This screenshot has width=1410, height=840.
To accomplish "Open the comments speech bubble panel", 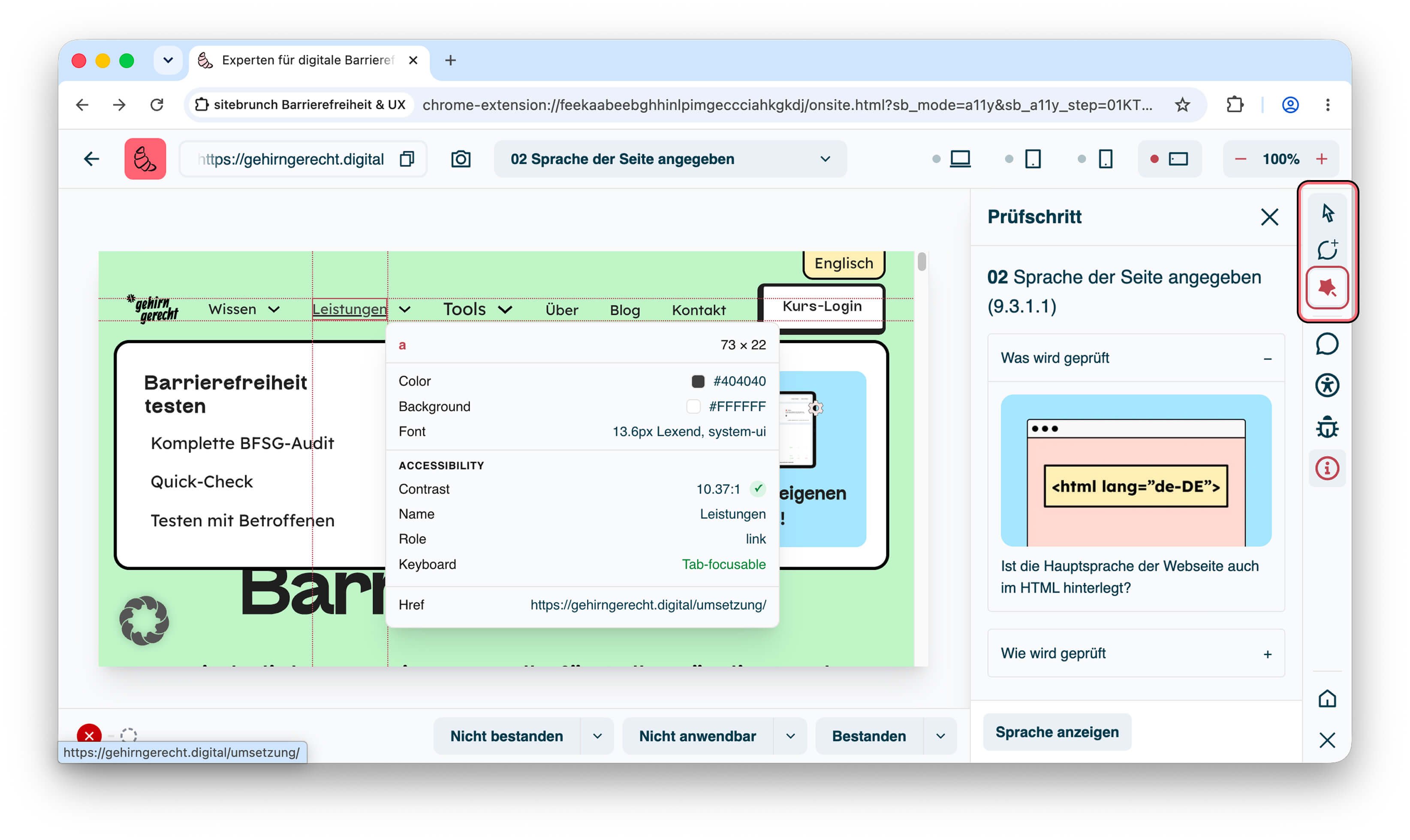I will pyautogui.click(x=1327, y=343).
